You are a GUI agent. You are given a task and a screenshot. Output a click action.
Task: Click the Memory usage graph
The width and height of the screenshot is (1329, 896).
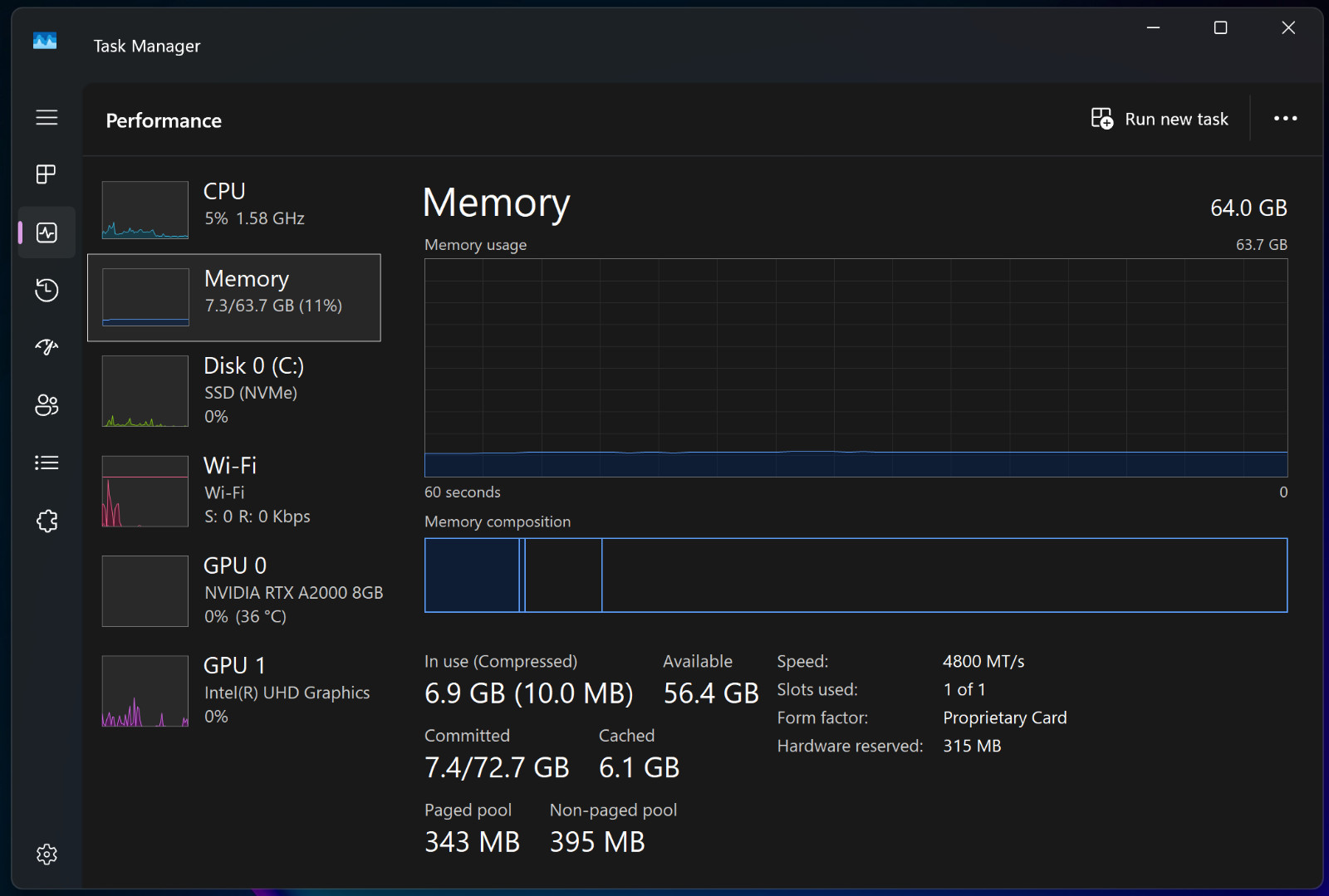pos(856,368)
